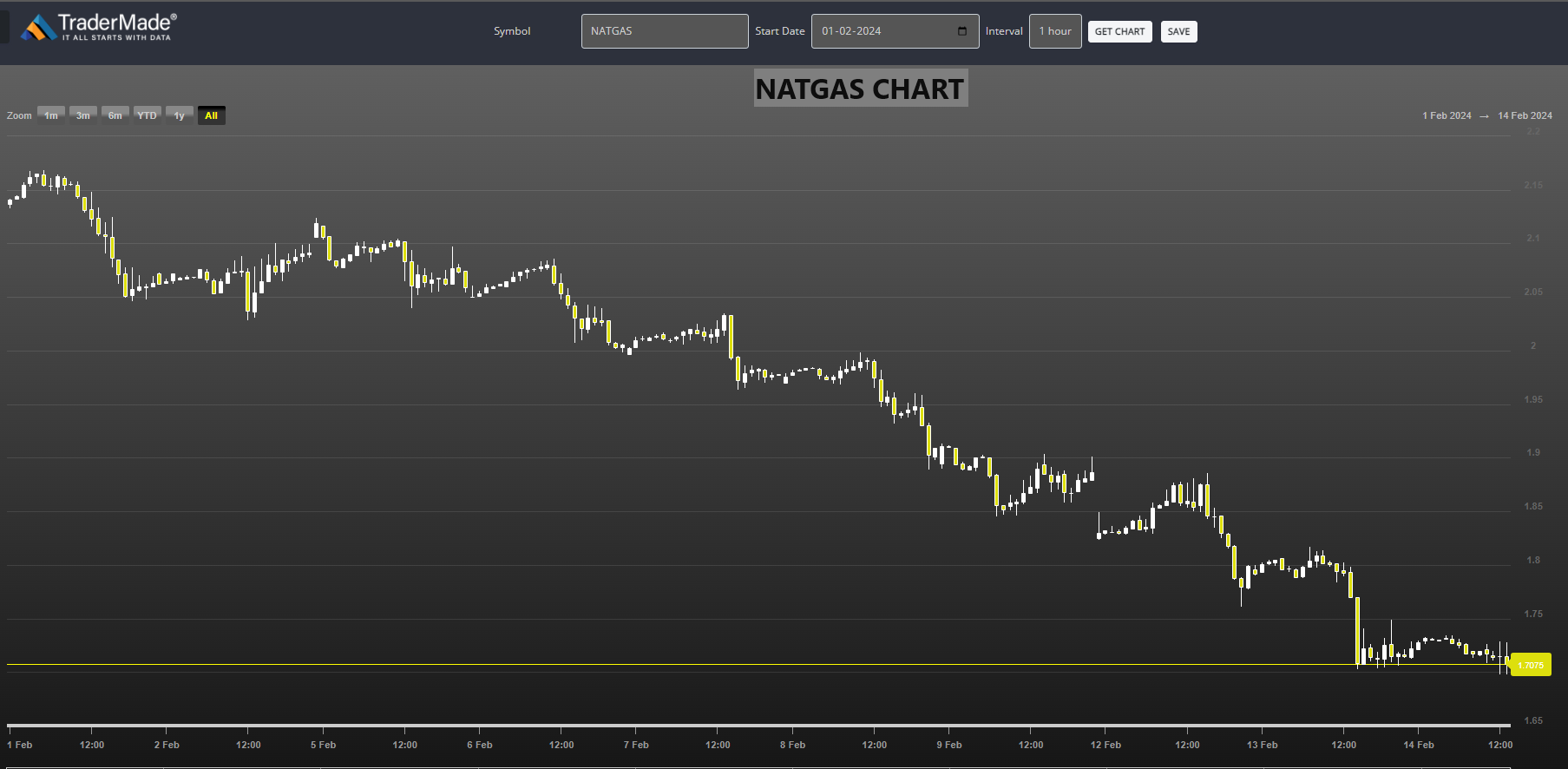
Task: Click the 5 Feb x-axis label
Action: 323,745
